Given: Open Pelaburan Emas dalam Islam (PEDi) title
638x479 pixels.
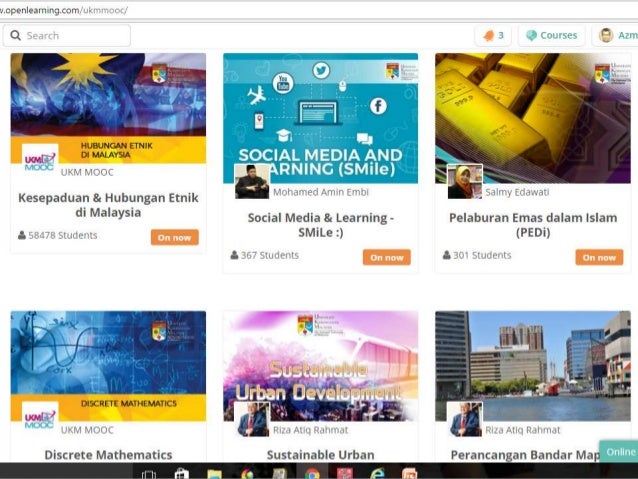Looking at the screenshot, I should (x=533, y=225).
